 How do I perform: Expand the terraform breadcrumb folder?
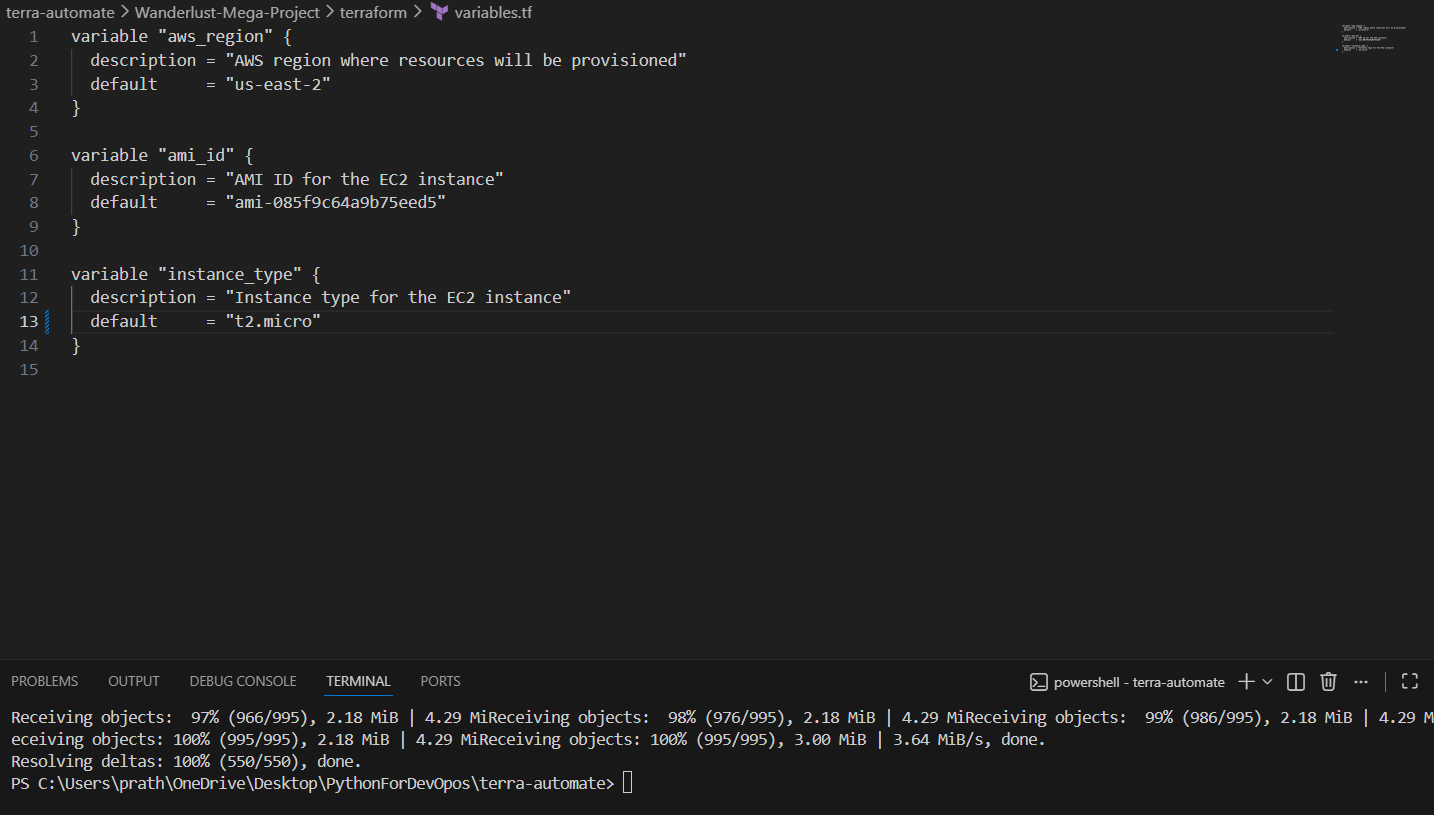[x=373, y=13]
